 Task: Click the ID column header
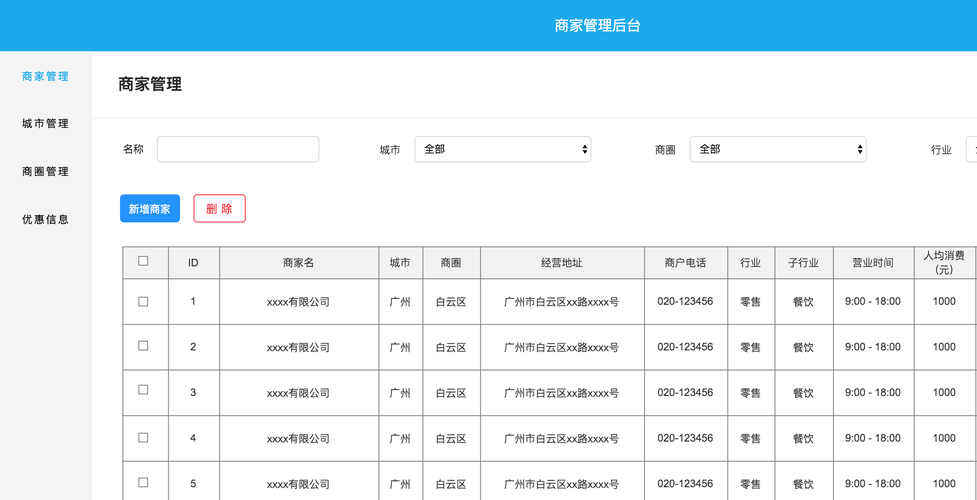193,263
